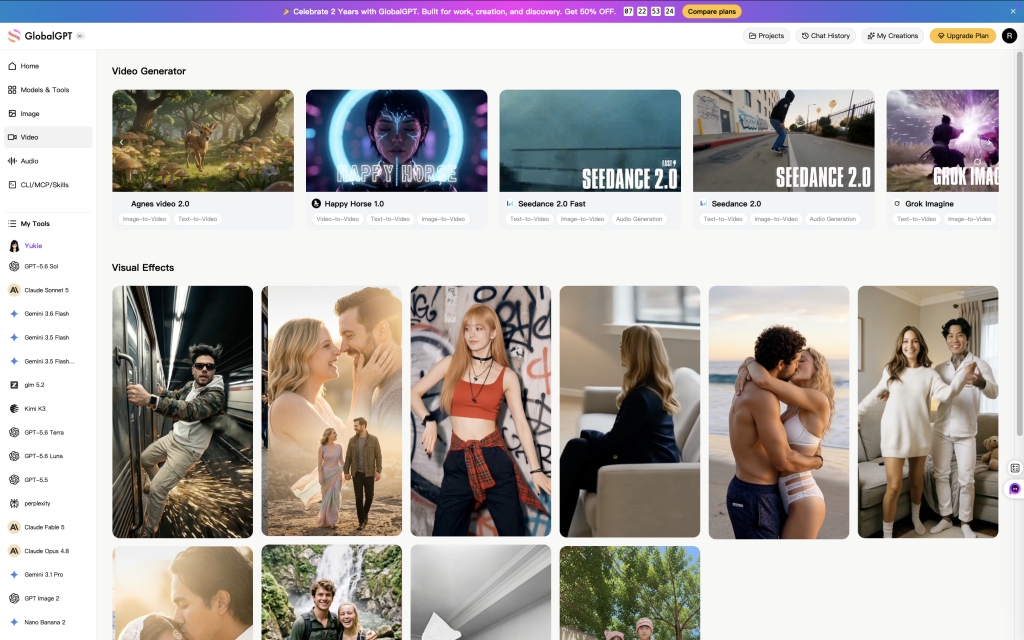Screen dimensions: 1024x640
Task: Open the Happy Horse 1.0 card
Action: tap(396, 159)
